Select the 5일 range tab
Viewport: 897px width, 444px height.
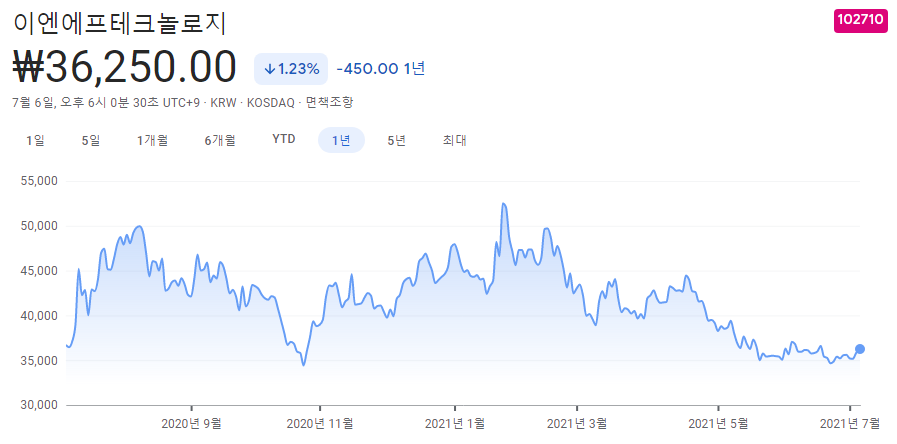pyautogui.click(x=91, y=140)
